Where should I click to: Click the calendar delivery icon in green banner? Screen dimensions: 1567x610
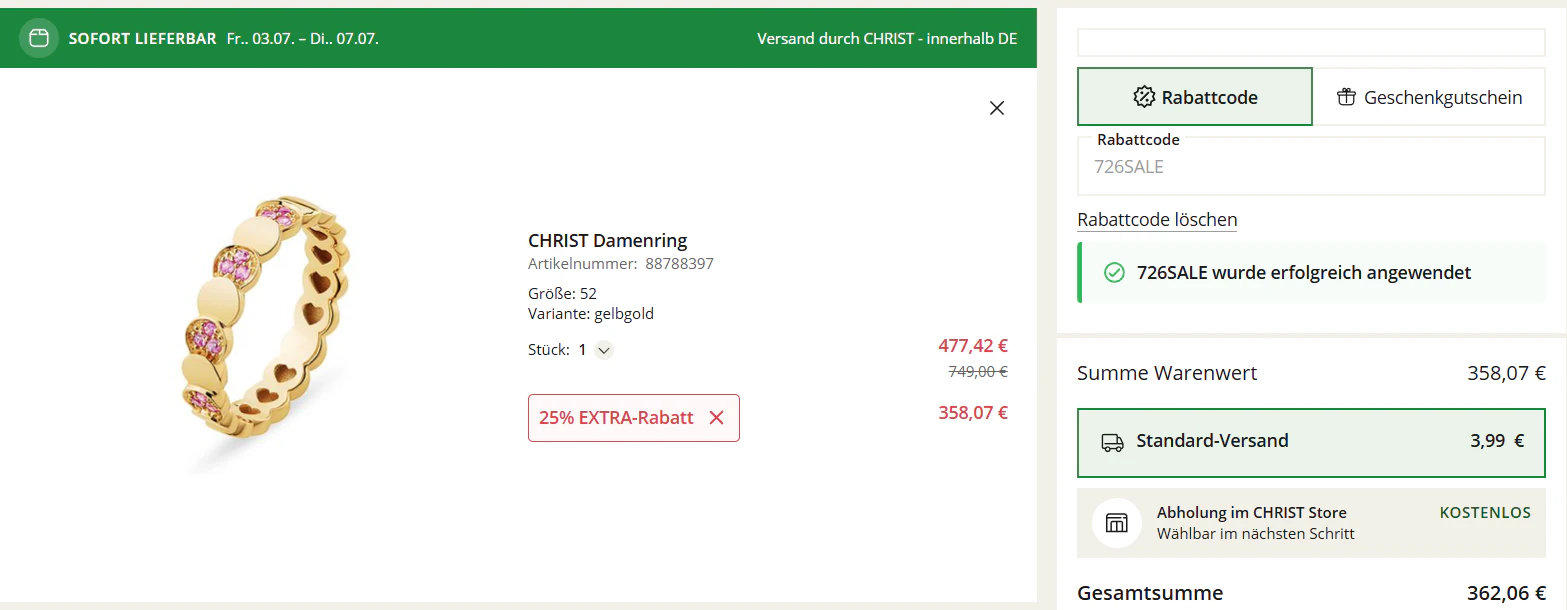(39, 39)
